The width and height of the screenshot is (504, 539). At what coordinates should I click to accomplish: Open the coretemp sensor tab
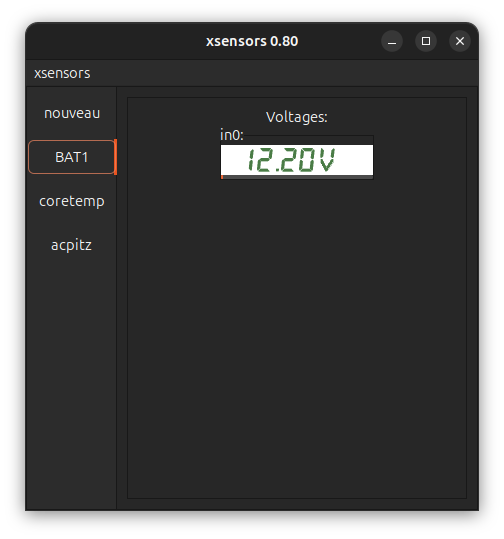click(x=72, y=201)
